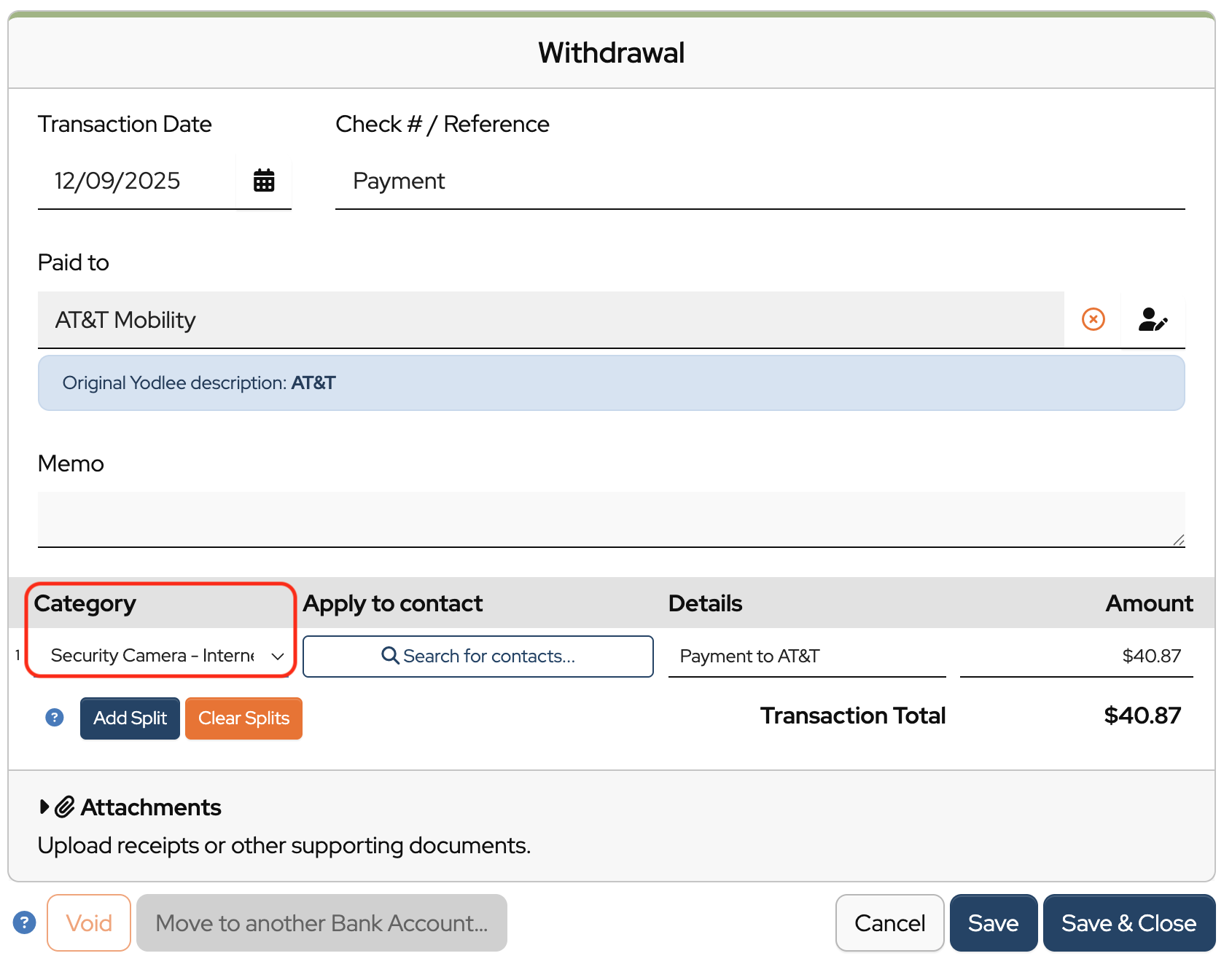Click the help icon beside Add Split
The width and height of the screenshot is (1232, 972).
pyautogui.click(x=55, y=718)
